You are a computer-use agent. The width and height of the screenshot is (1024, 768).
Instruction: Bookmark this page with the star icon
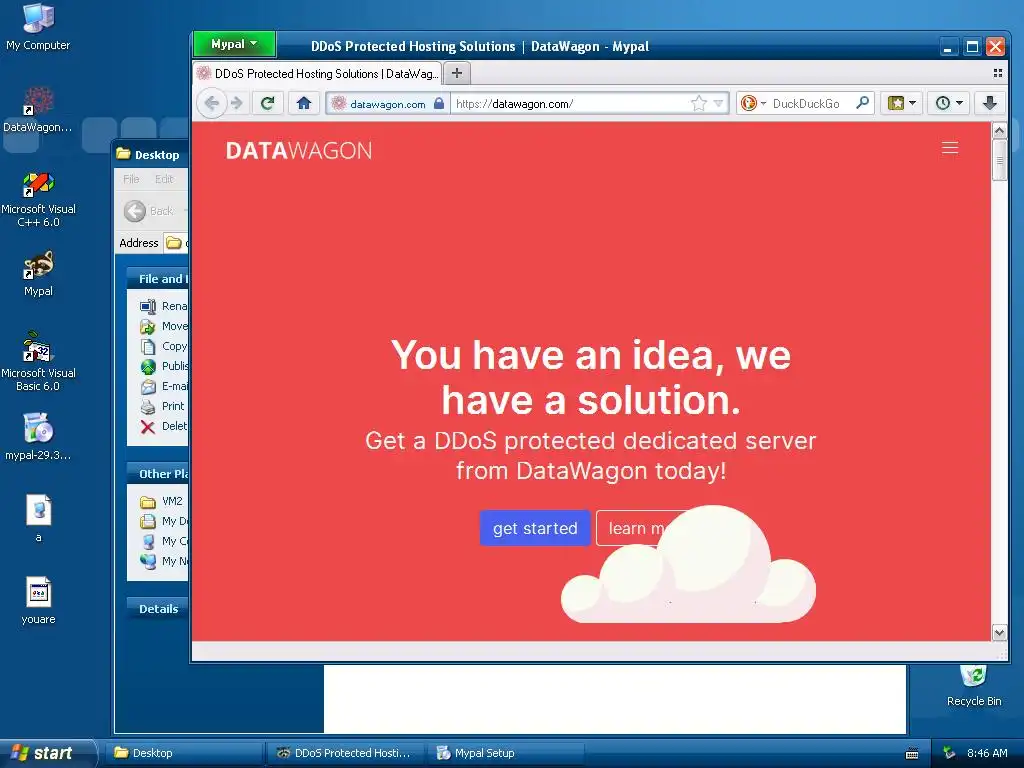(698, 103)
